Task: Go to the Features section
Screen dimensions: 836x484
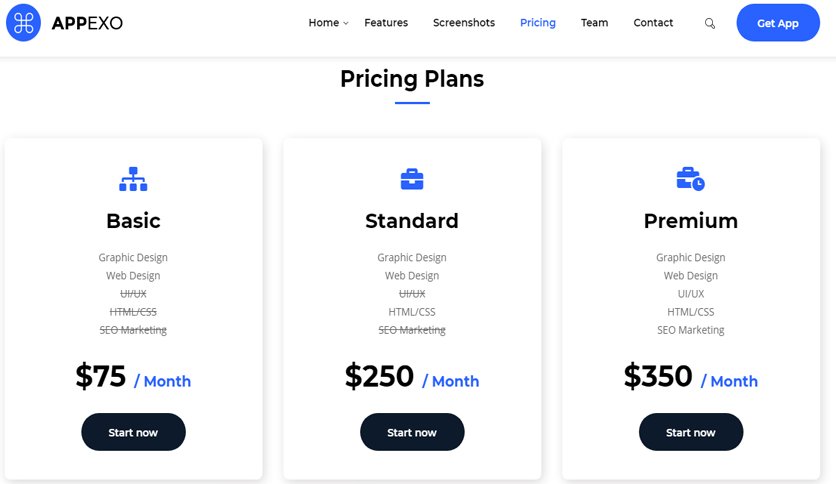Action: coord(386,22)
